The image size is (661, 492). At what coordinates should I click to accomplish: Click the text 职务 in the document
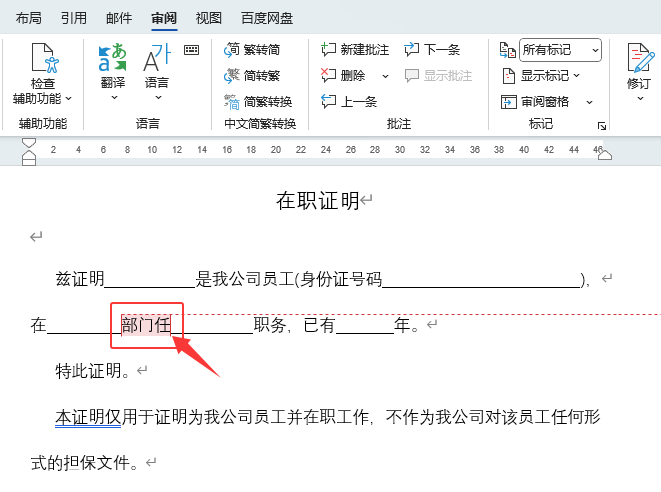tap(270, 325)
